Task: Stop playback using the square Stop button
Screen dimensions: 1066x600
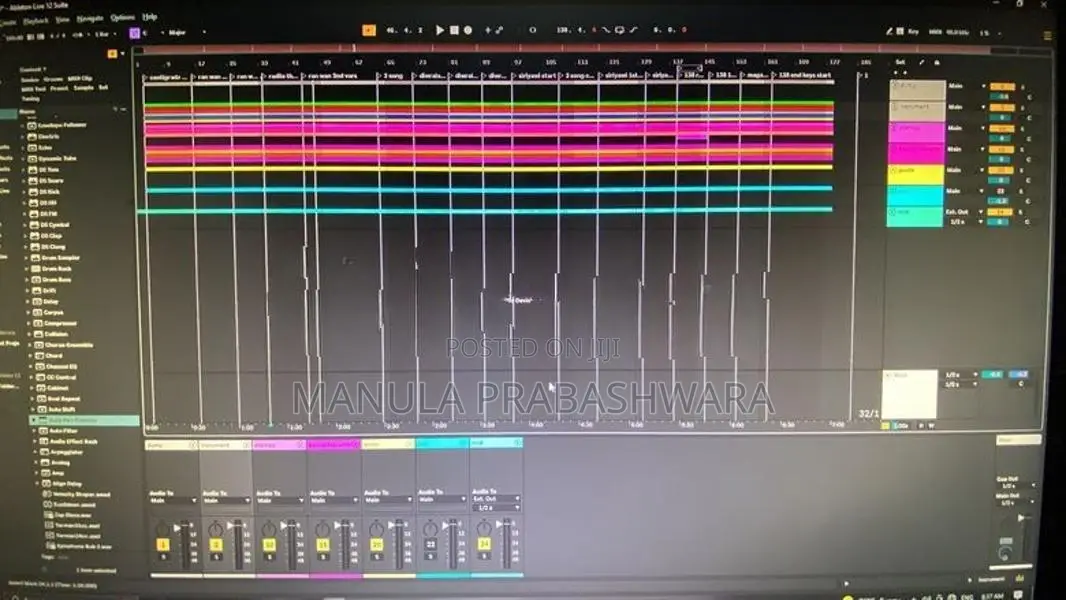Action: [x=454, y=30]
